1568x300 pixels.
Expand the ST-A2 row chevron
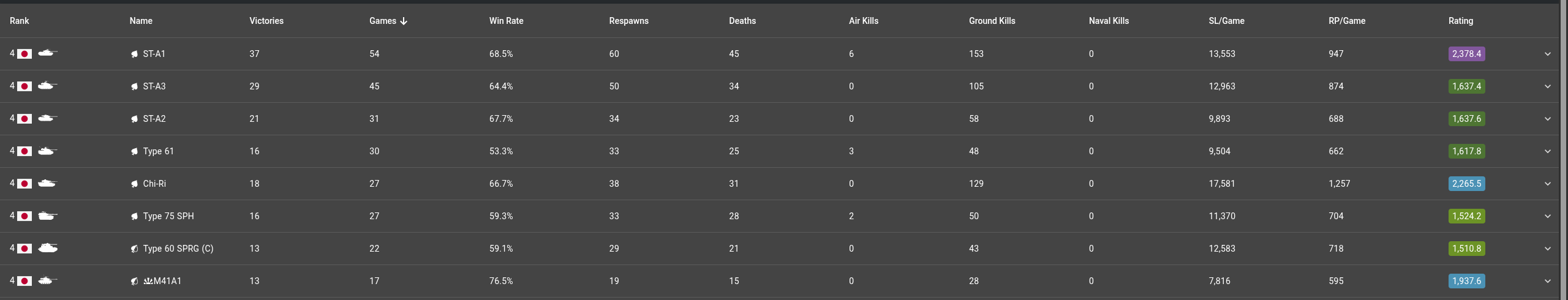click(1548, 119)
